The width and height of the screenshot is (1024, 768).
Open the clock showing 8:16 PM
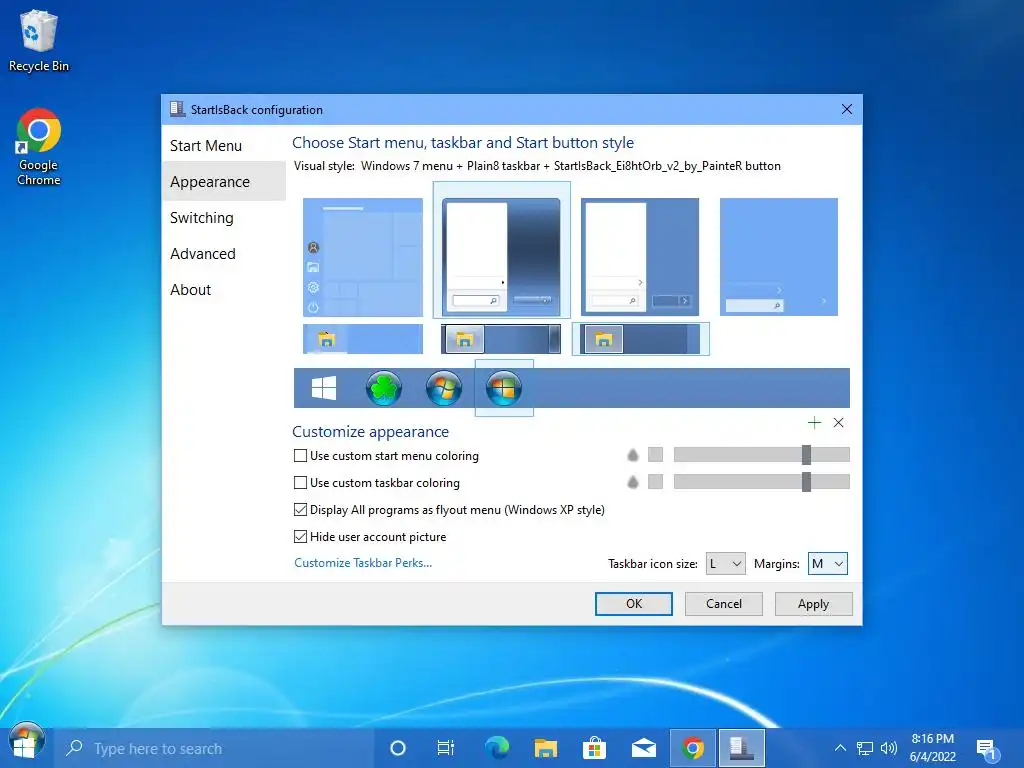click(x=933, y=748)
